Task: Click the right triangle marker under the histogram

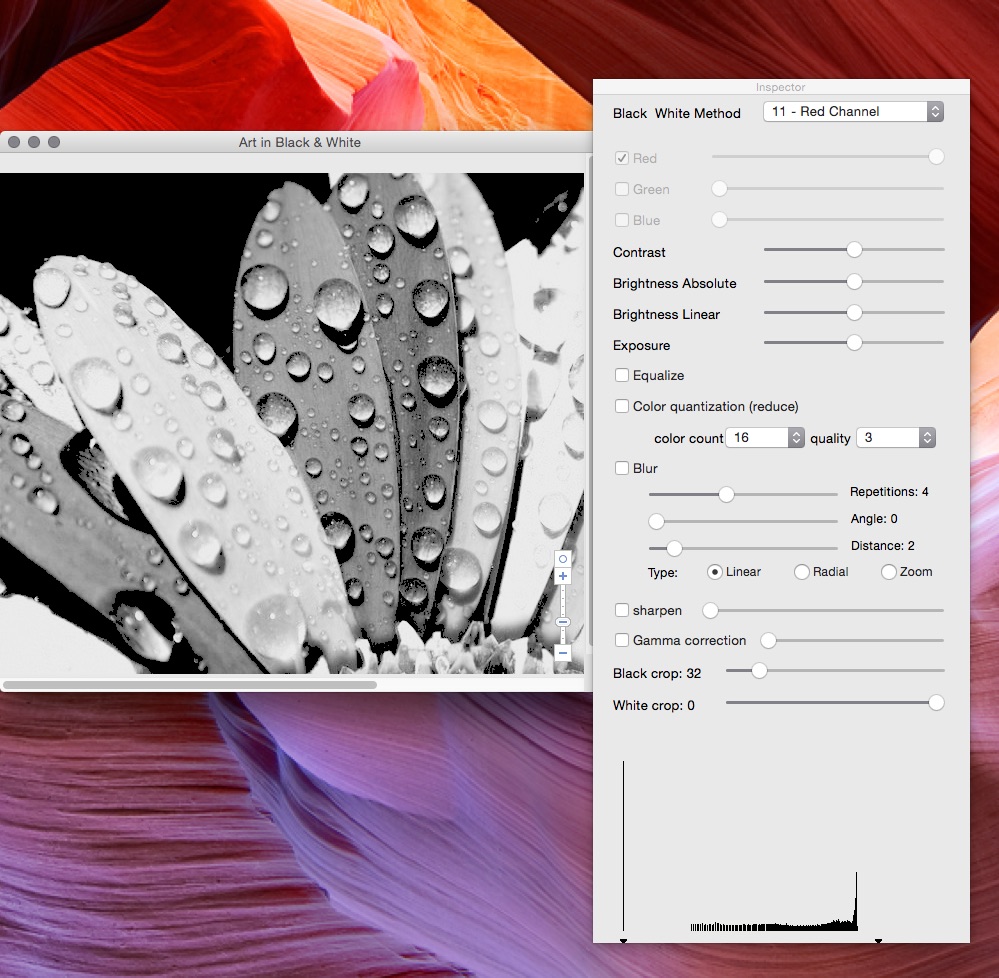Action: (x=878, y=941)
